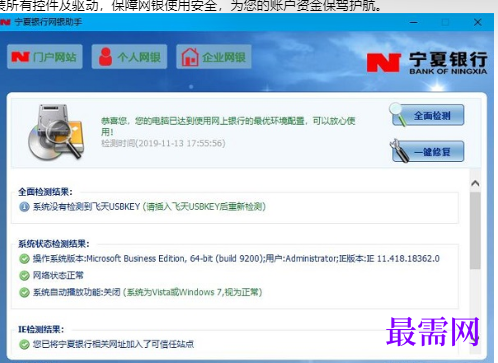Select the 系统没有检测到飞天USBKEY message
This screenshot has height=363, width=498.
pos(149,207)
